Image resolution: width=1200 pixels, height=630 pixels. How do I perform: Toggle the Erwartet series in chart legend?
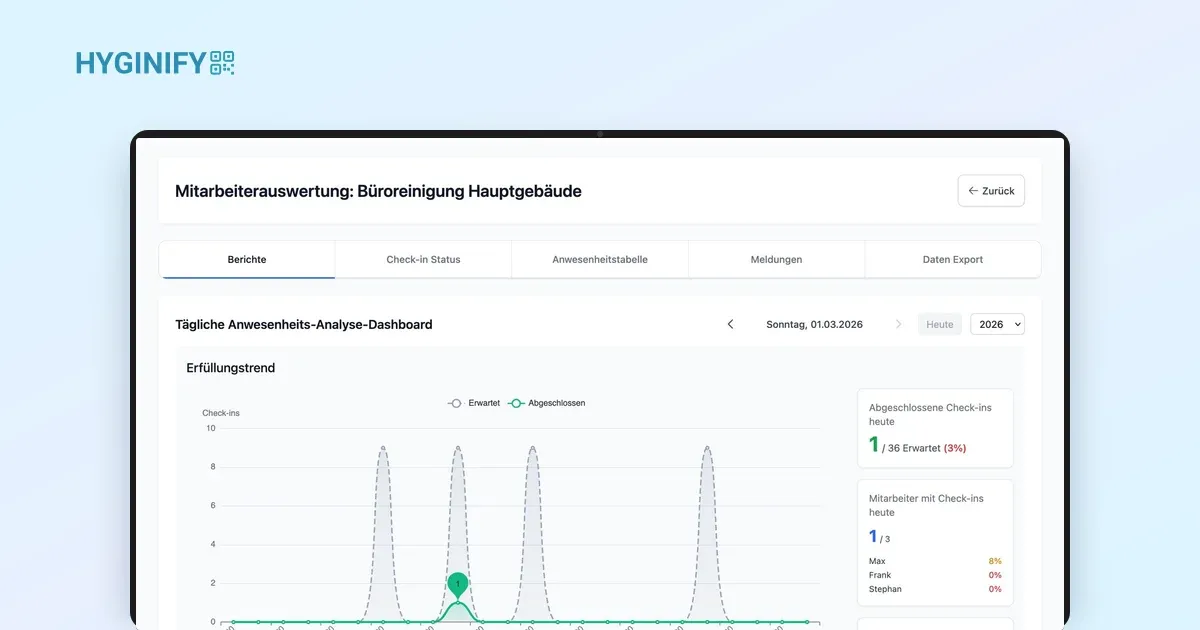[x=474, y=403]
